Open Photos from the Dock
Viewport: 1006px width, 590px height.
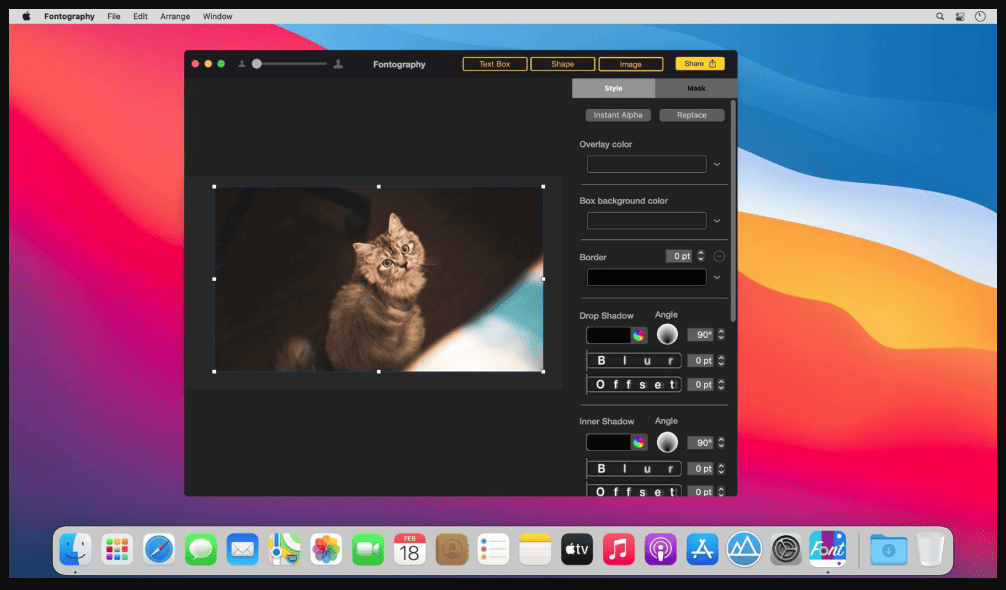click(326, 549)
